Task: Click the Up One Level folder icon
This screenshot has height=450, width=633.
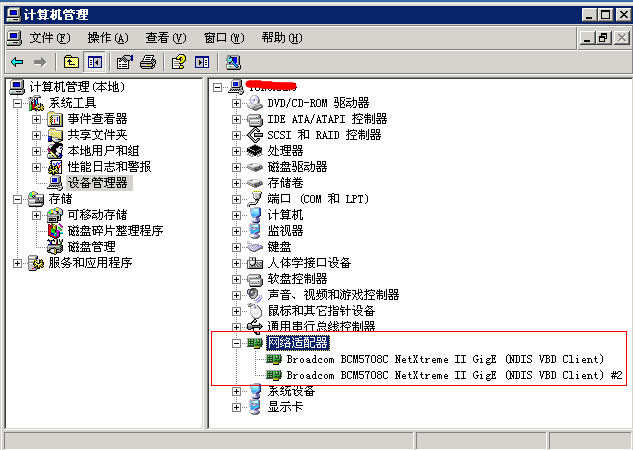Action: pos(72,62)
